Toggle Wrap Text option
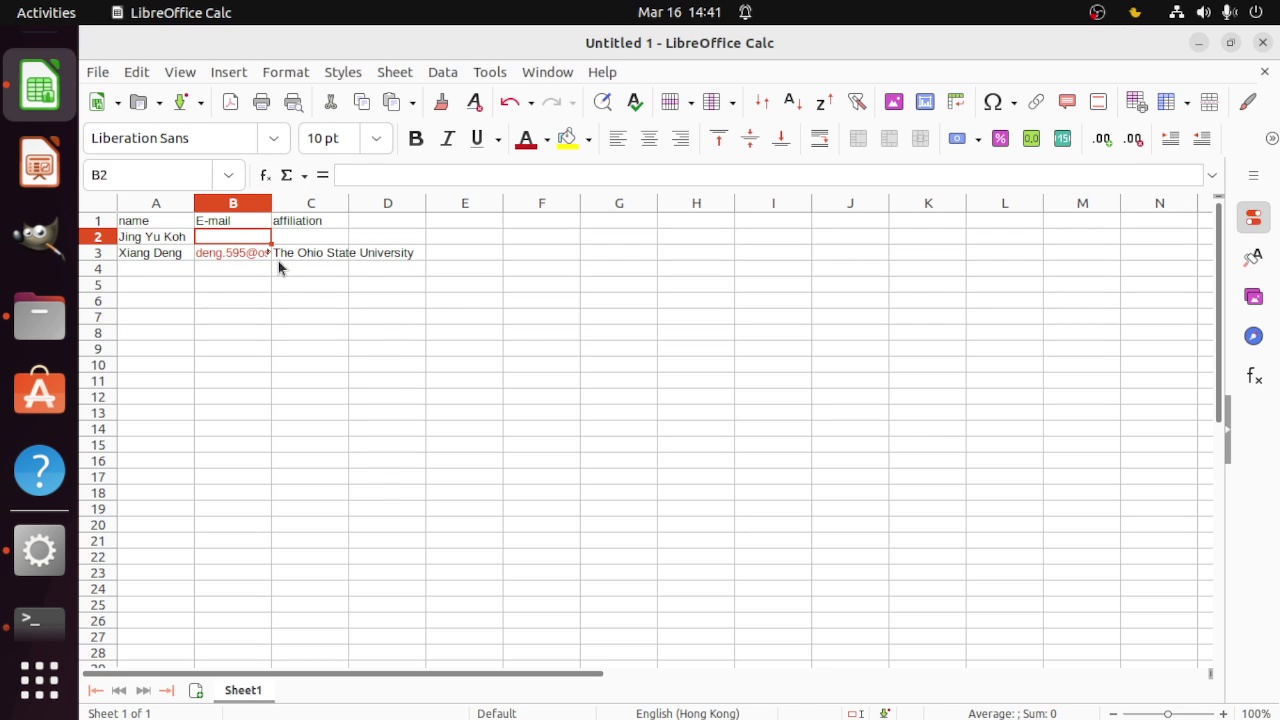The image size is (1280, 720). (x=820, y=139)
